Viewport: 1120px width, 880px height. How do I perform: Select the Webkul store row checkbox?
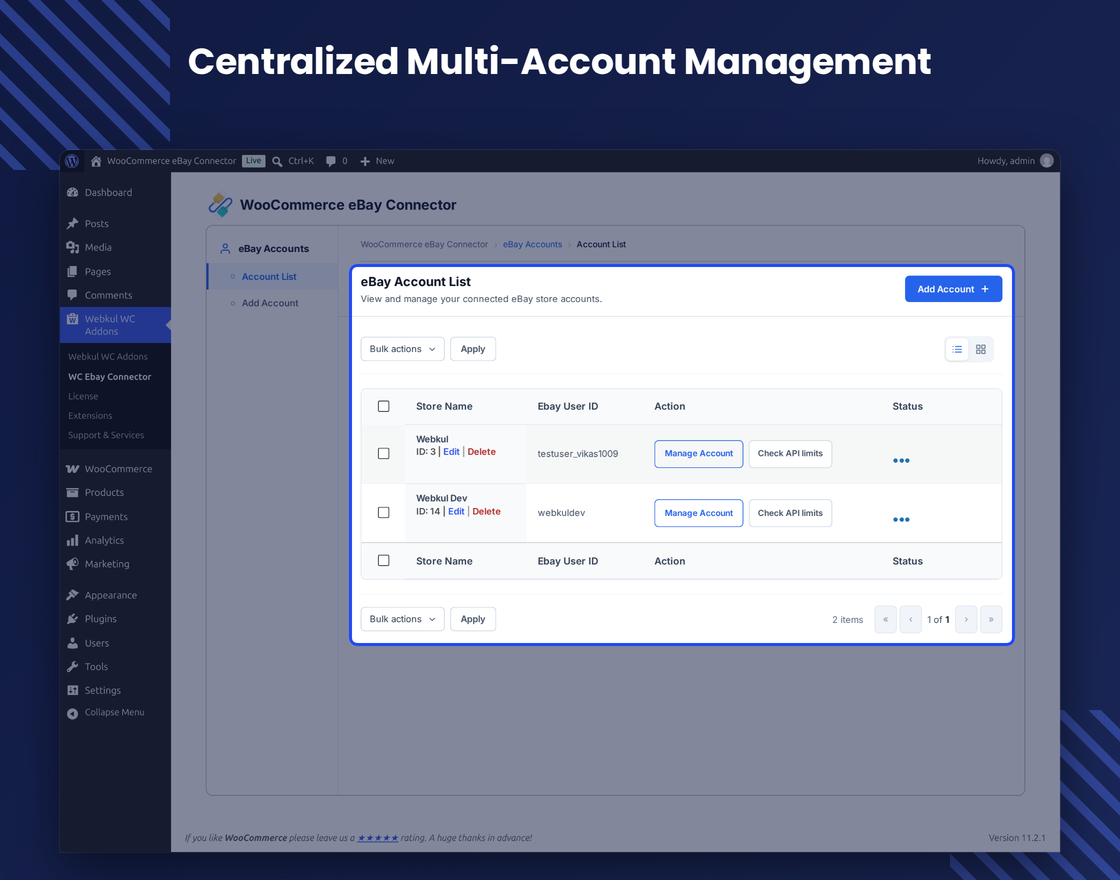point(384,454)
